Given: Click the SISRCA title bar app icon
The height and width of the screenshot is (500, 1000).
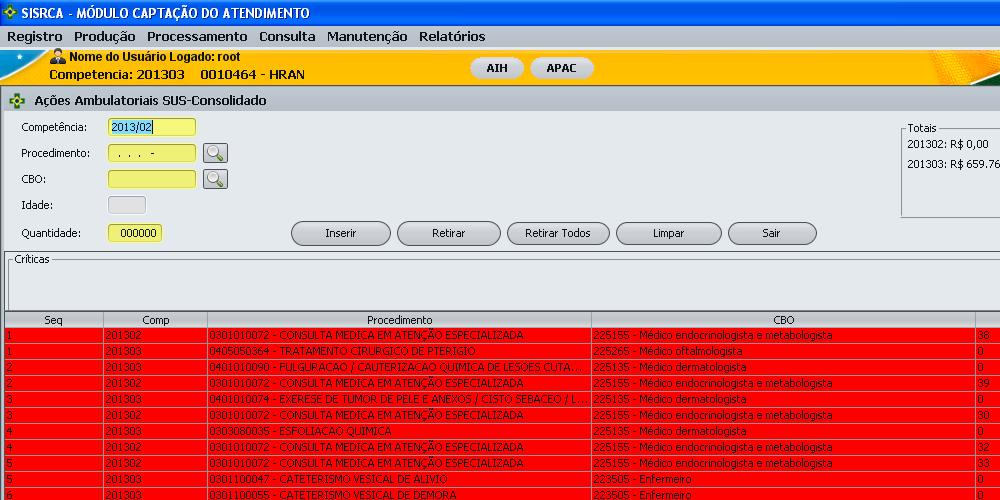Looking at the screenshot, I should coord(10,13).
